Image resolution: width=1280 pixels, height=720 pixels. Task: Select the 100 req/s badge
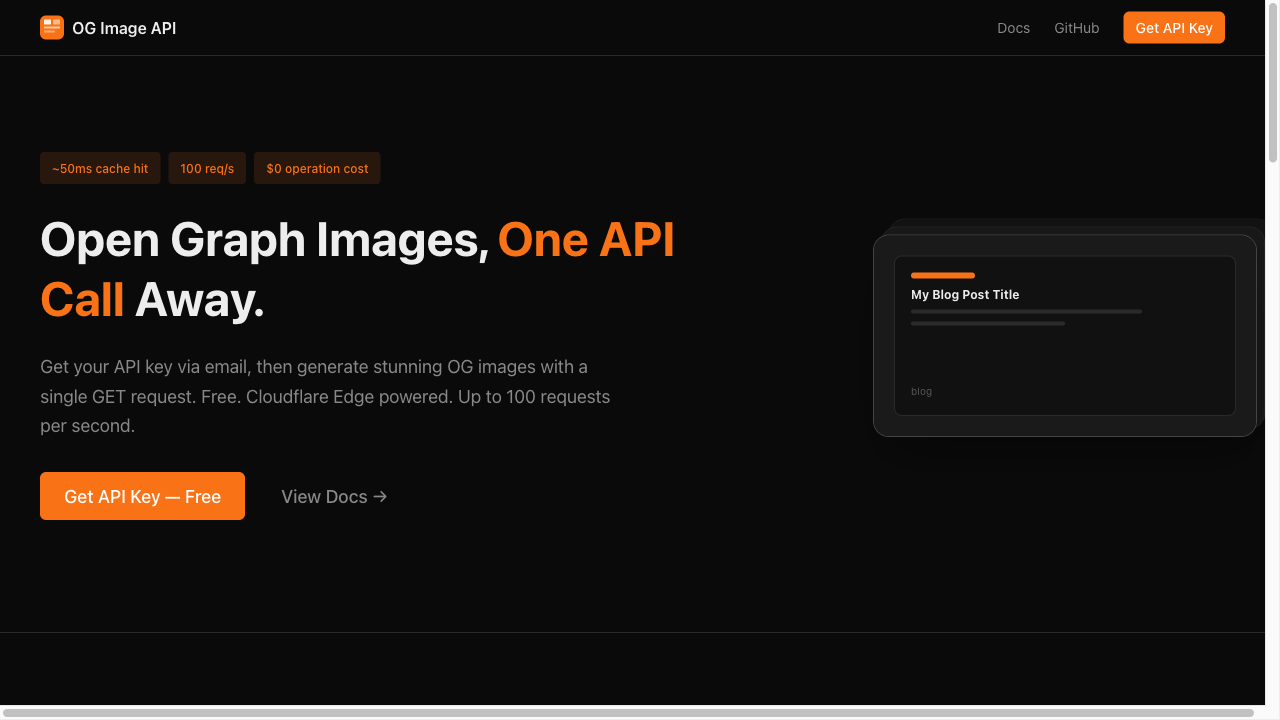207,168
